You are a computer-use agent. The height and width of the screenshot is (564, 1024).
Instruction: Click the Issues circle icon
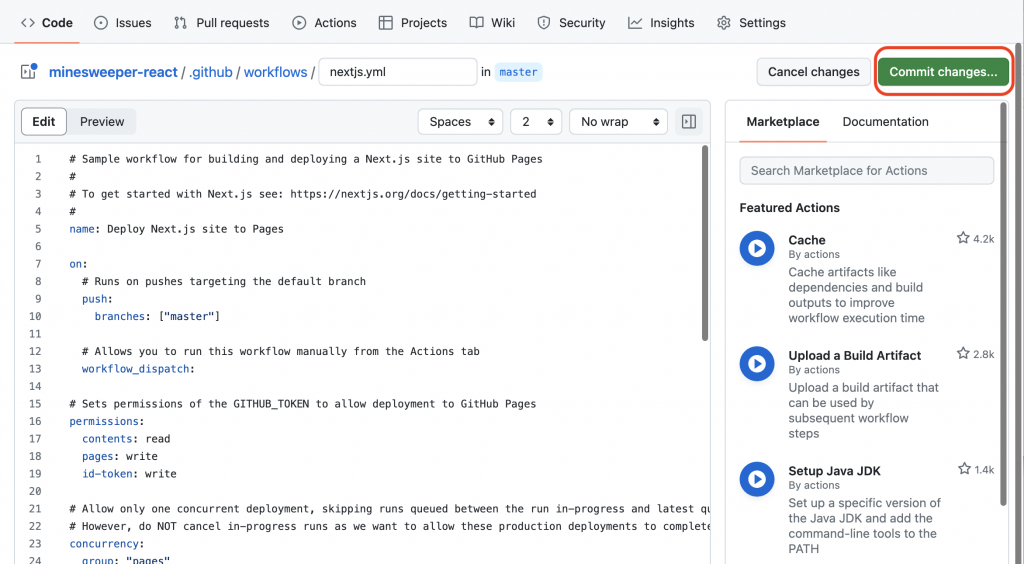[x=101, y=23]
